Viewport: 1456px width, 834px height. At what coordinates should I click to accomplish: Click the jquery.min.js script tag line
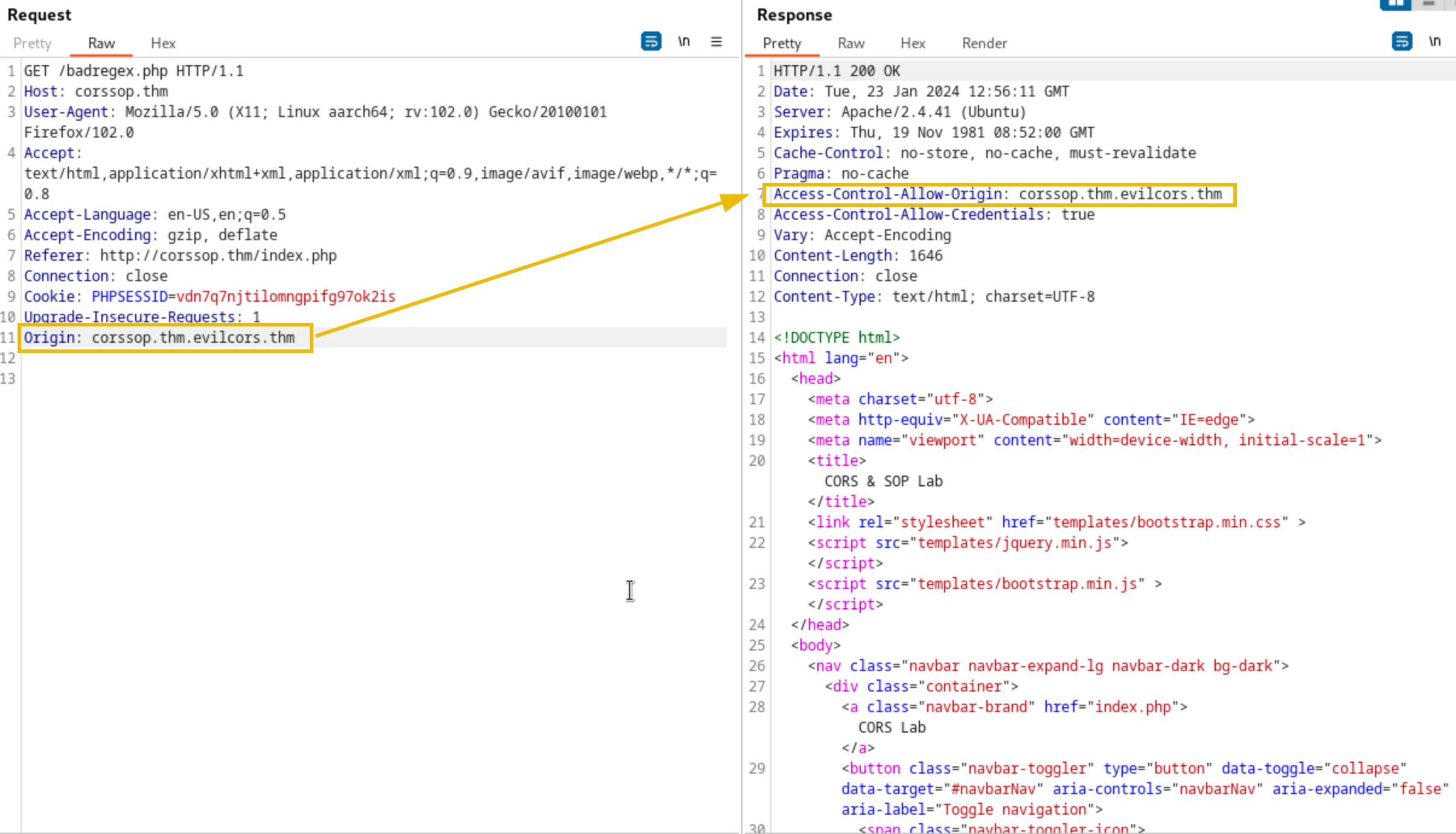[x=968, y=543]
